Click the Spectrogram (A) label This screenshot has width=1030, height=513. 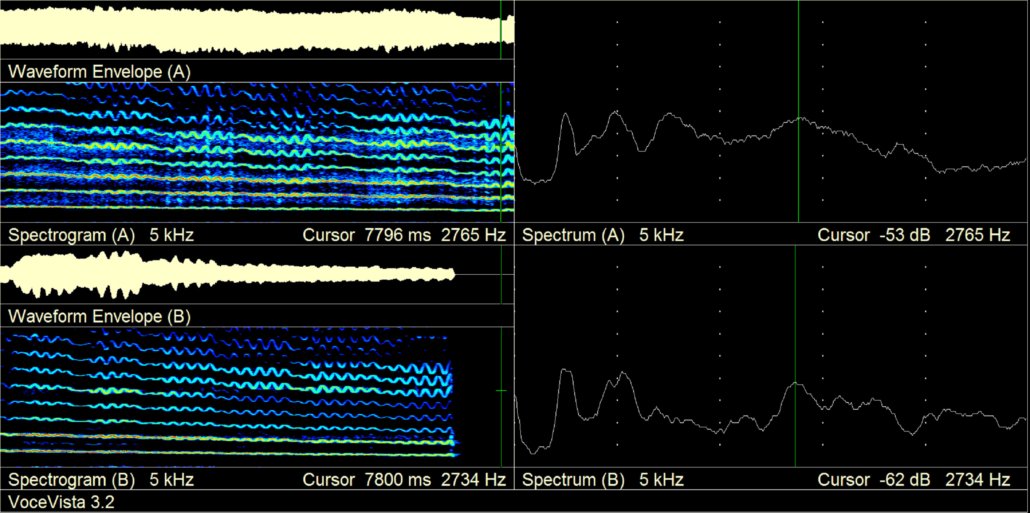72,234
